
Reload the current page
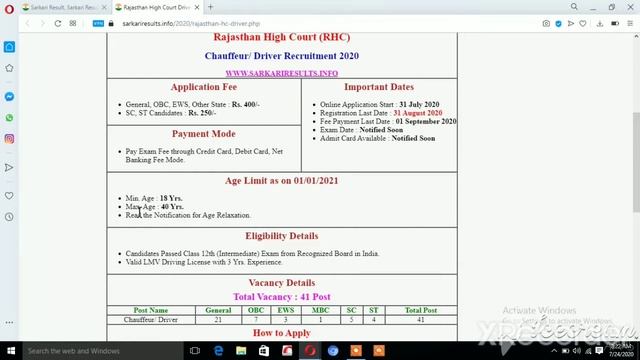(x=58, y=24)
